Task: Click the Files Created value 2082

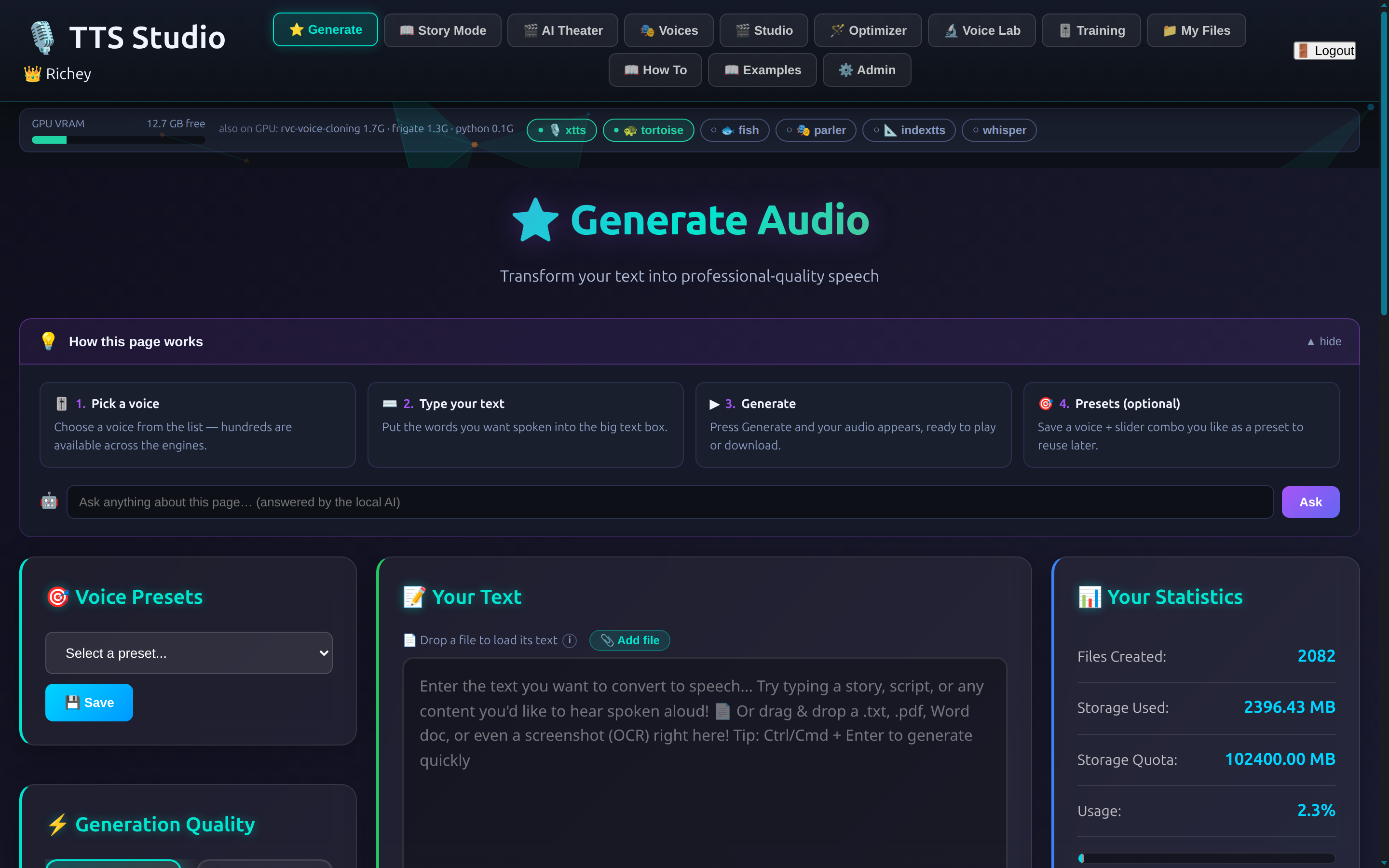Action: tap(1316, 656)
